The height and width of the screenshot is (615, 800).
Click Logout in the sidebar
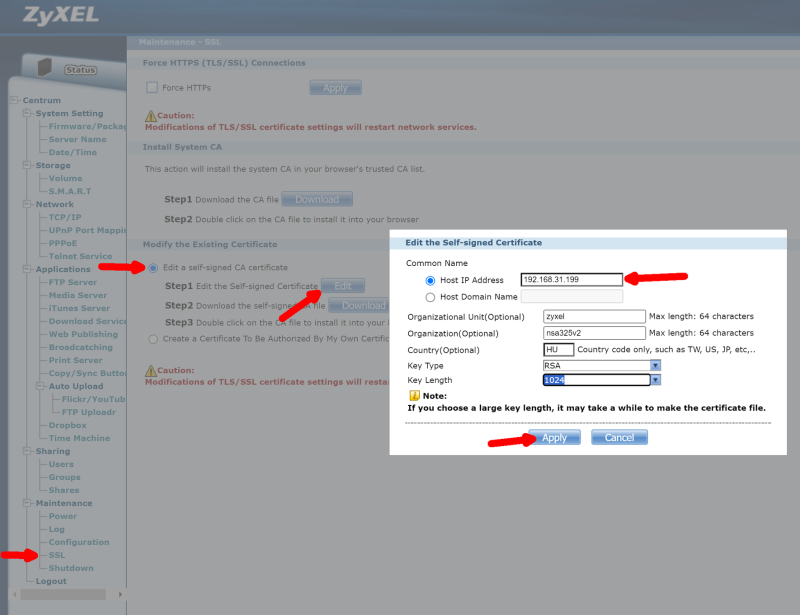(51, 581)
